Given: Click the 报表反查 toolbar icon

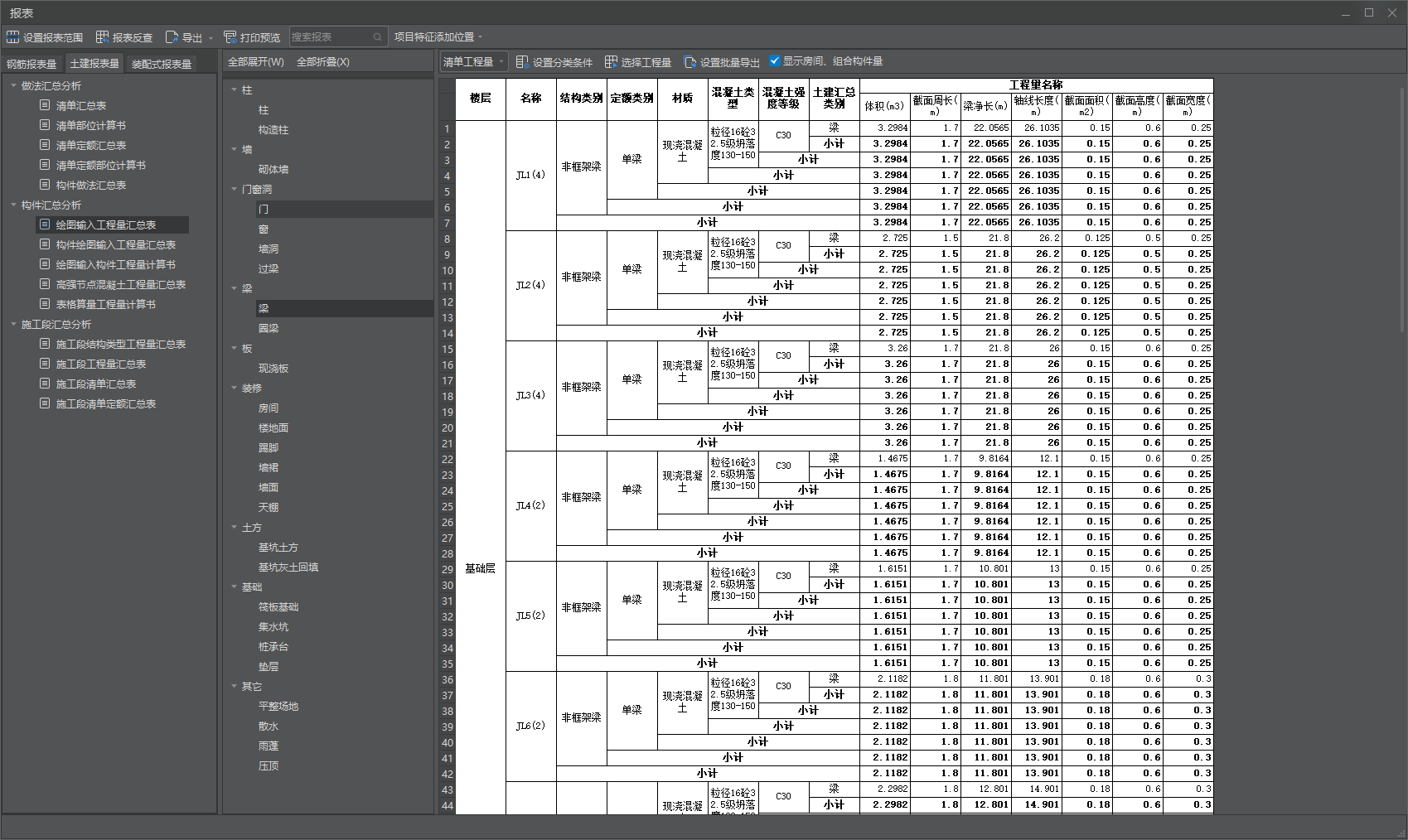Looking at the screenshot, I should 103,37.
